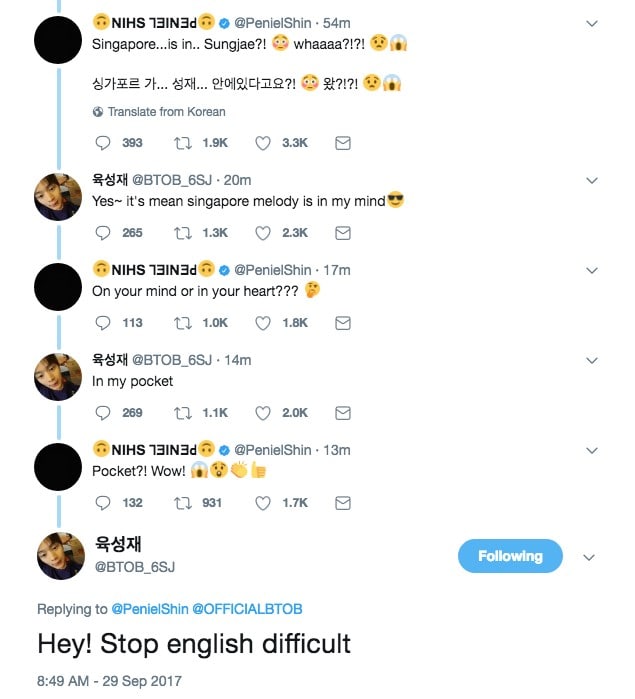Send 'singapore melody' tweet via direct message

coord(342,233)
